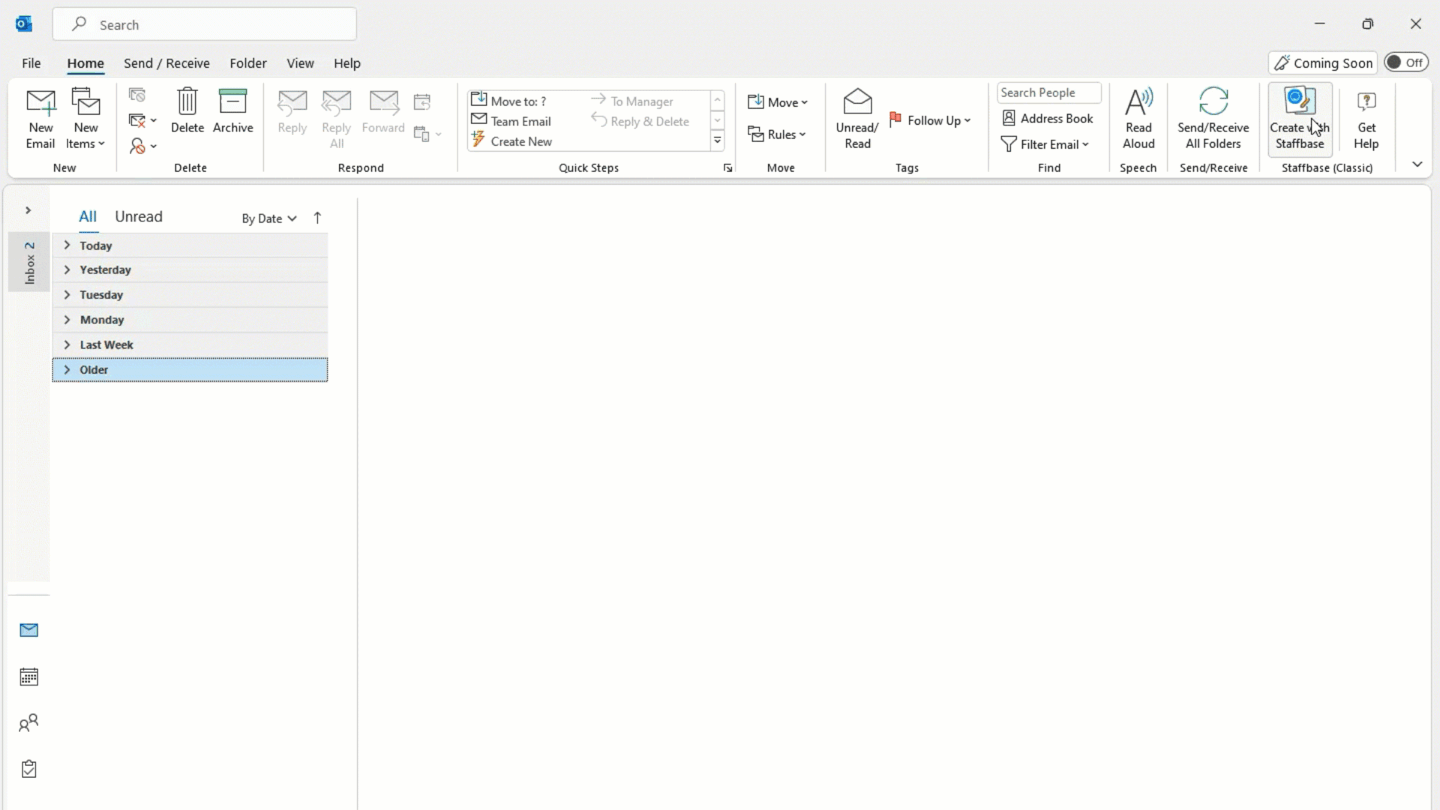Image resolution: width=1440 pixels, height=810 pixels.
Task: Open the Junk options dropdown
Action: 143,146
